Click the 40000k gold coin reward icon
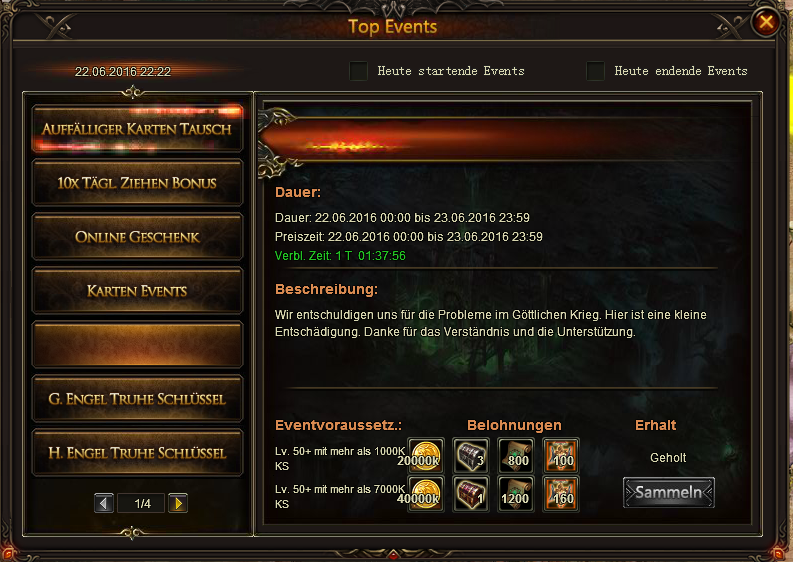793x562 pixels. [426, 493]
